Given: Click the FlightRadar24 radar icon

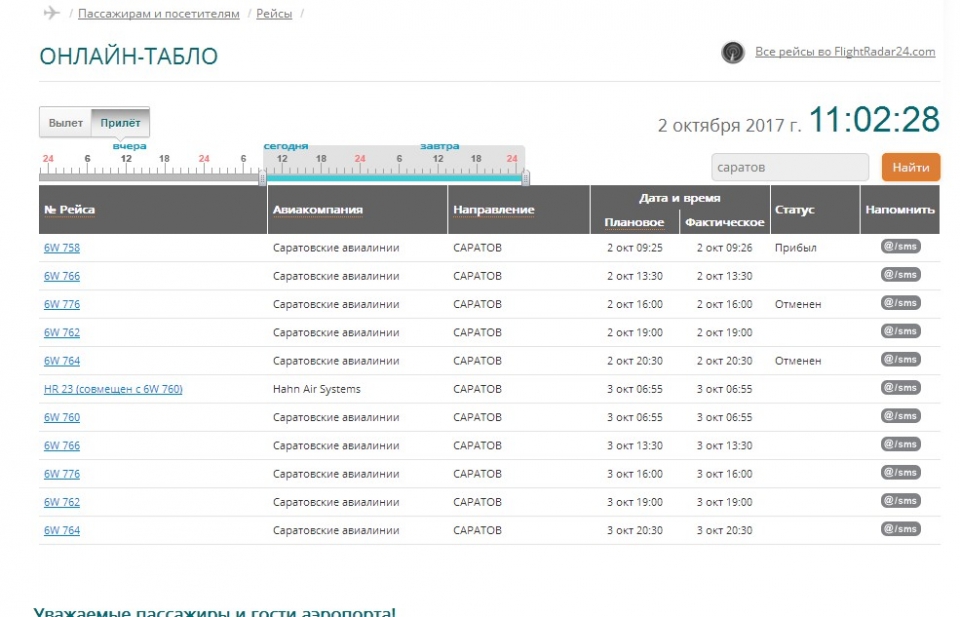Looking at the screenshot, I should (733, 53).
